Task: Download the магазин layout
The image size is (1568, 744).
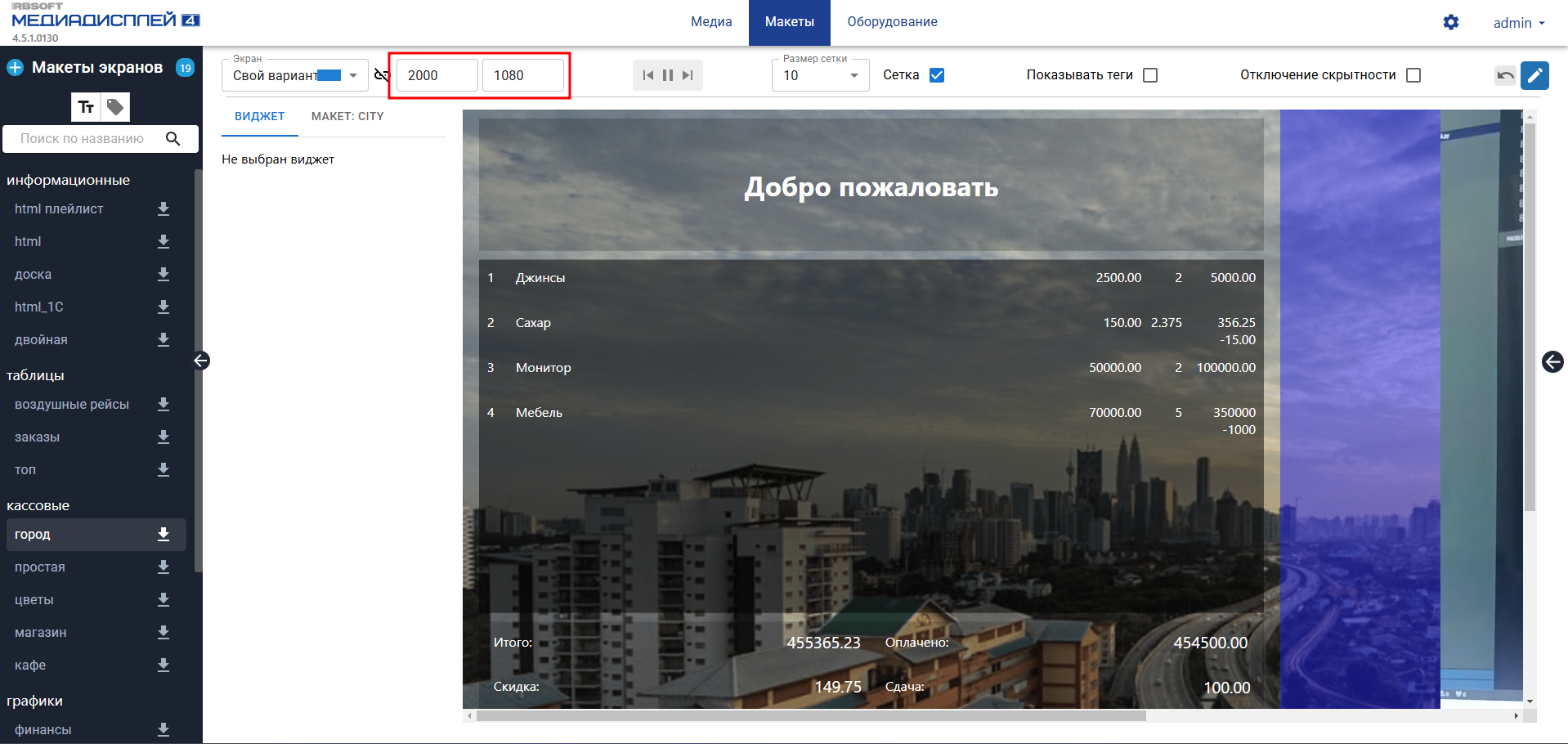Action: pos(164,633)
